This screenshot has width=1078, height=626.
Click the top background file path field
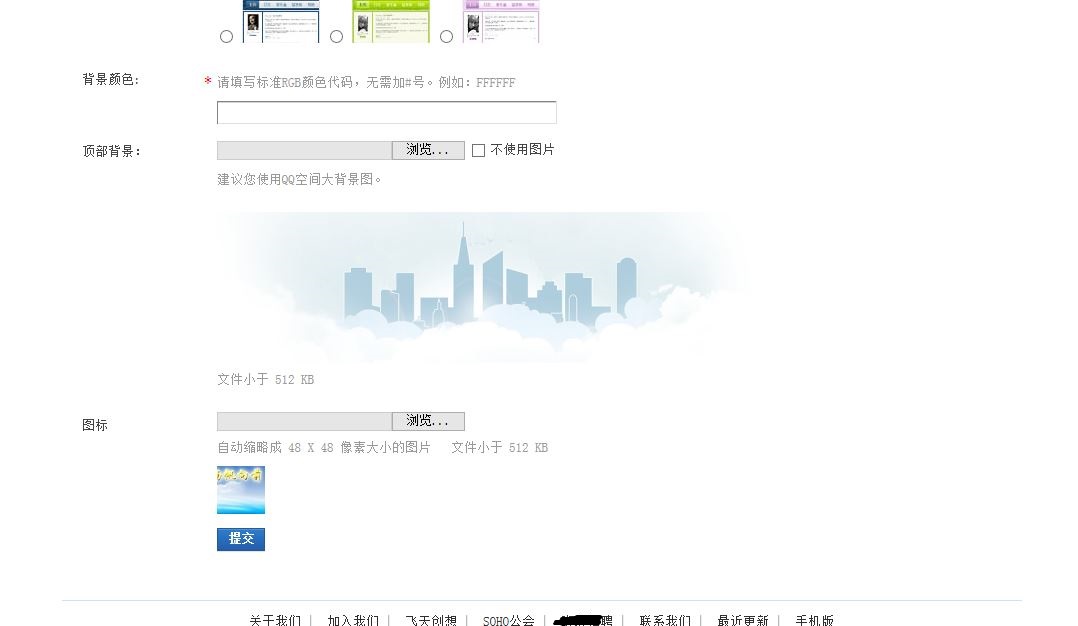click(x=305, y=150)
